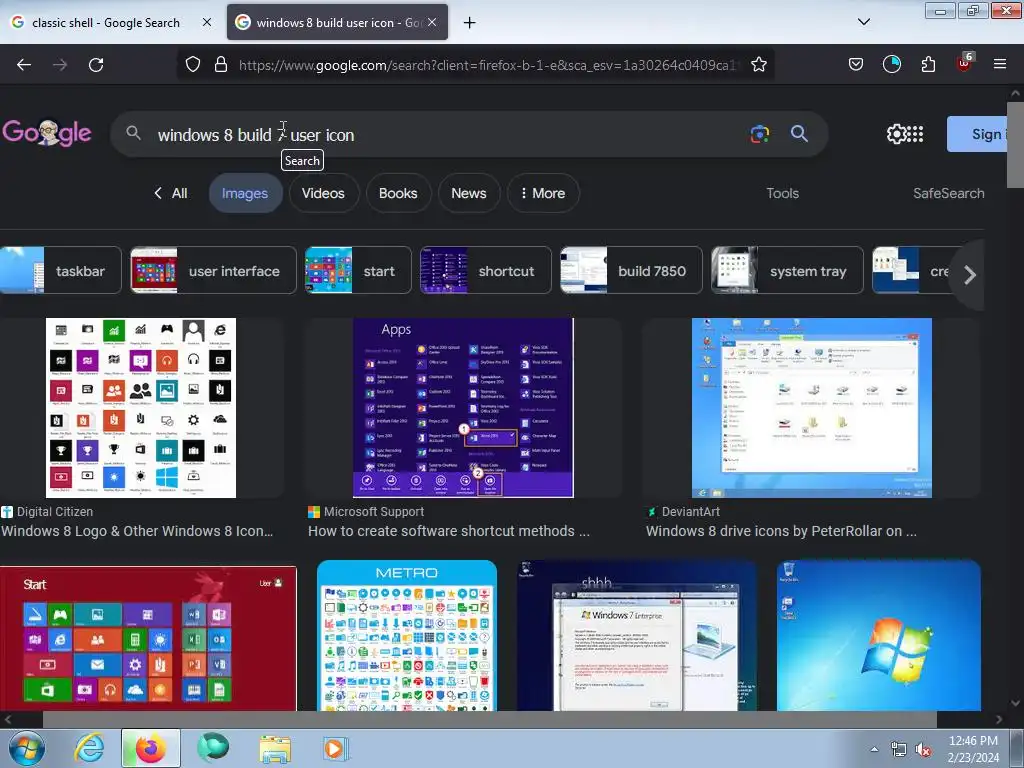This screenshot has height=768, width=1024.
Task: Select the taskbar suggestion chip
Action: [61, 270]
